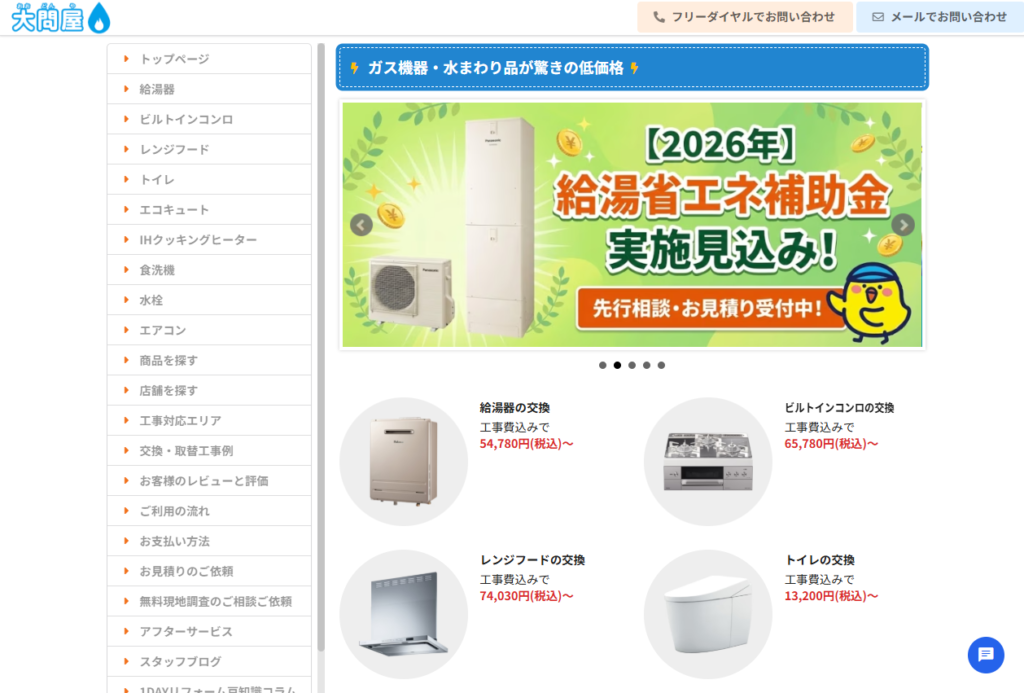Open the blue chat bubble widget
This screenshot has height=693, width=1024.
pos(985,654)
